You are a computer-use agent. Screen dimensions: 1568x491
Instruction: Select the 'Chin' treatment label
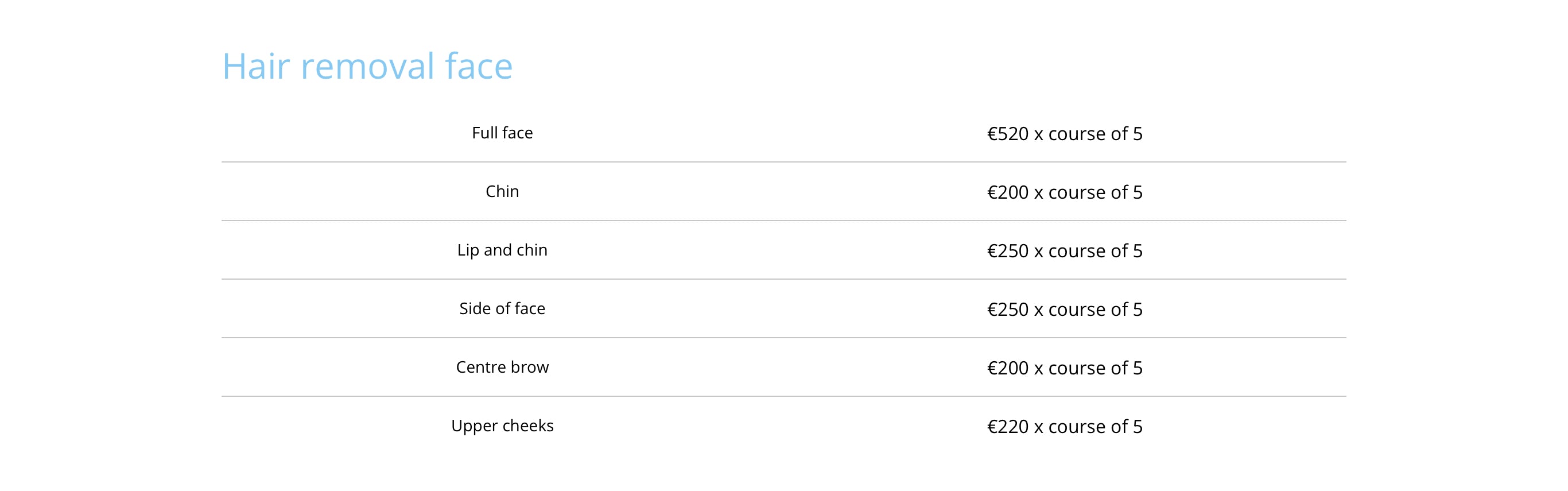click(502, 191)
